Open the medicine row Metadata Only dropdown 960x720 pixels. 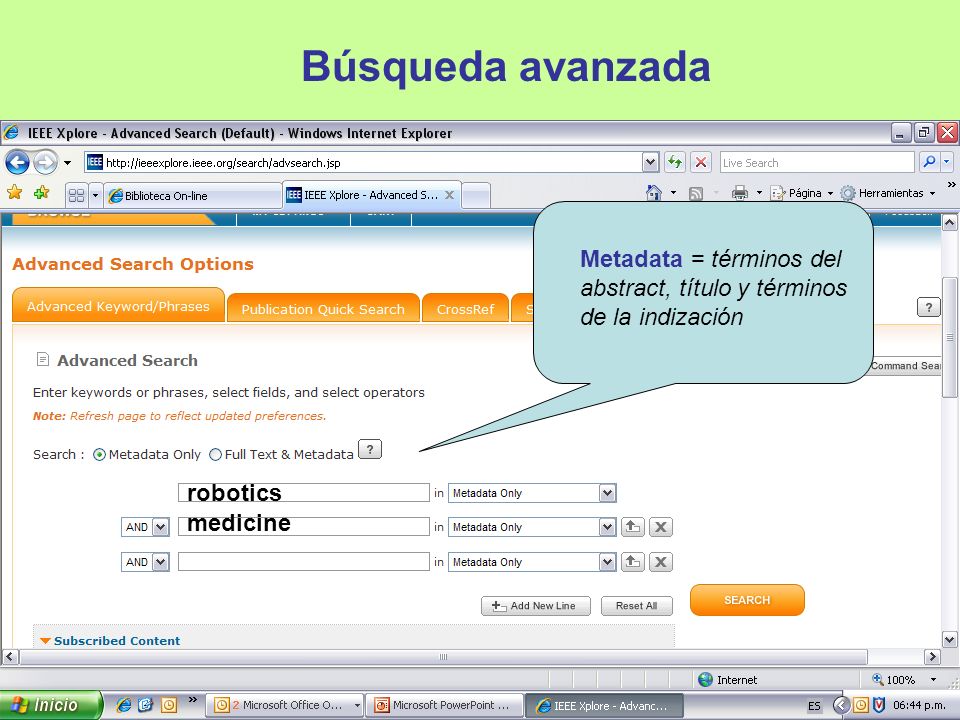532,527
